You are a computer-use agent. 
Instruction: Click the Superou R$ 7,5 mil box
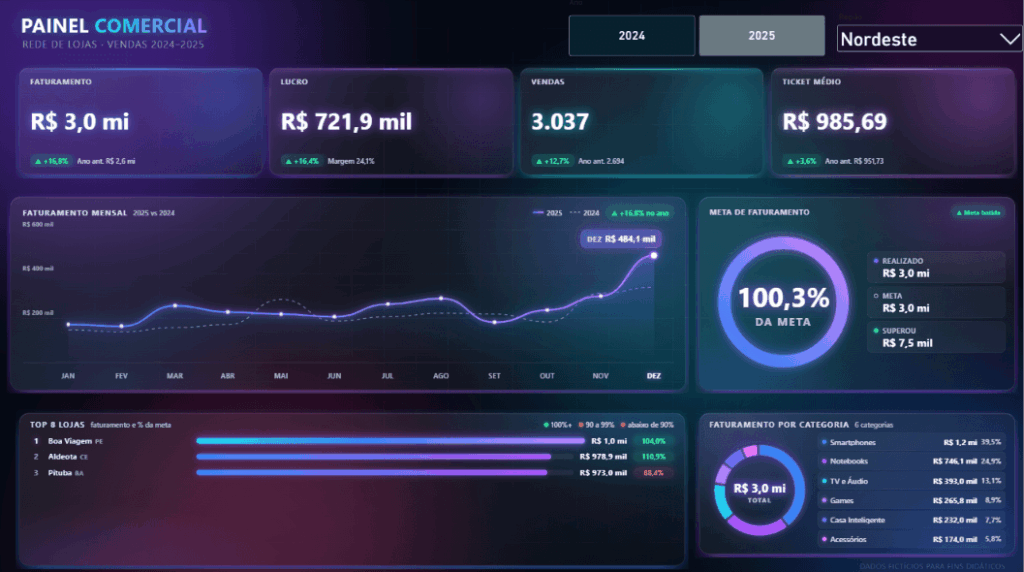click(x=936, y=337)
